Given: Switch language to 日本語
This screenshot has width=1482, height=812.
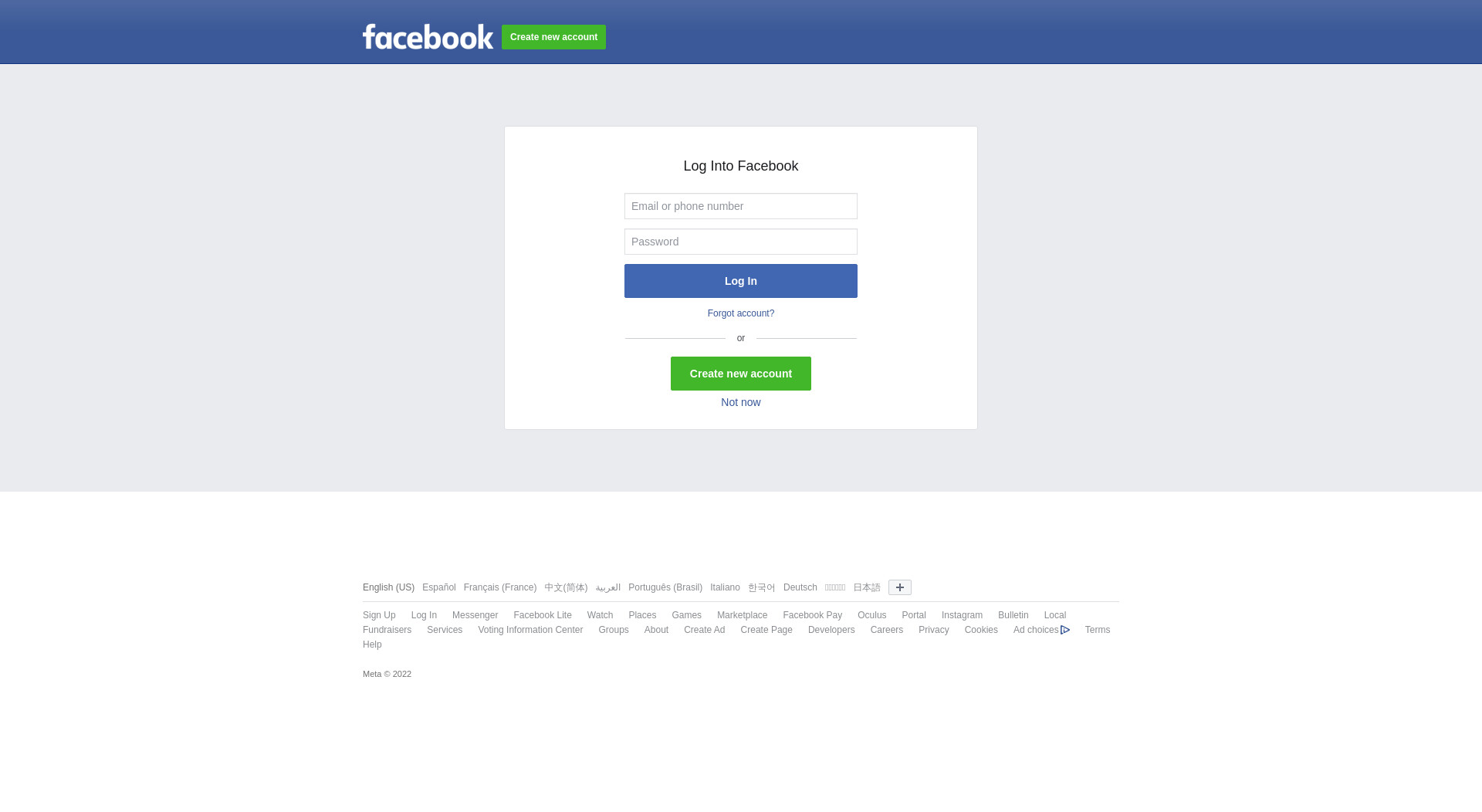Looking at the screenshot, I should tap(867, 587).
